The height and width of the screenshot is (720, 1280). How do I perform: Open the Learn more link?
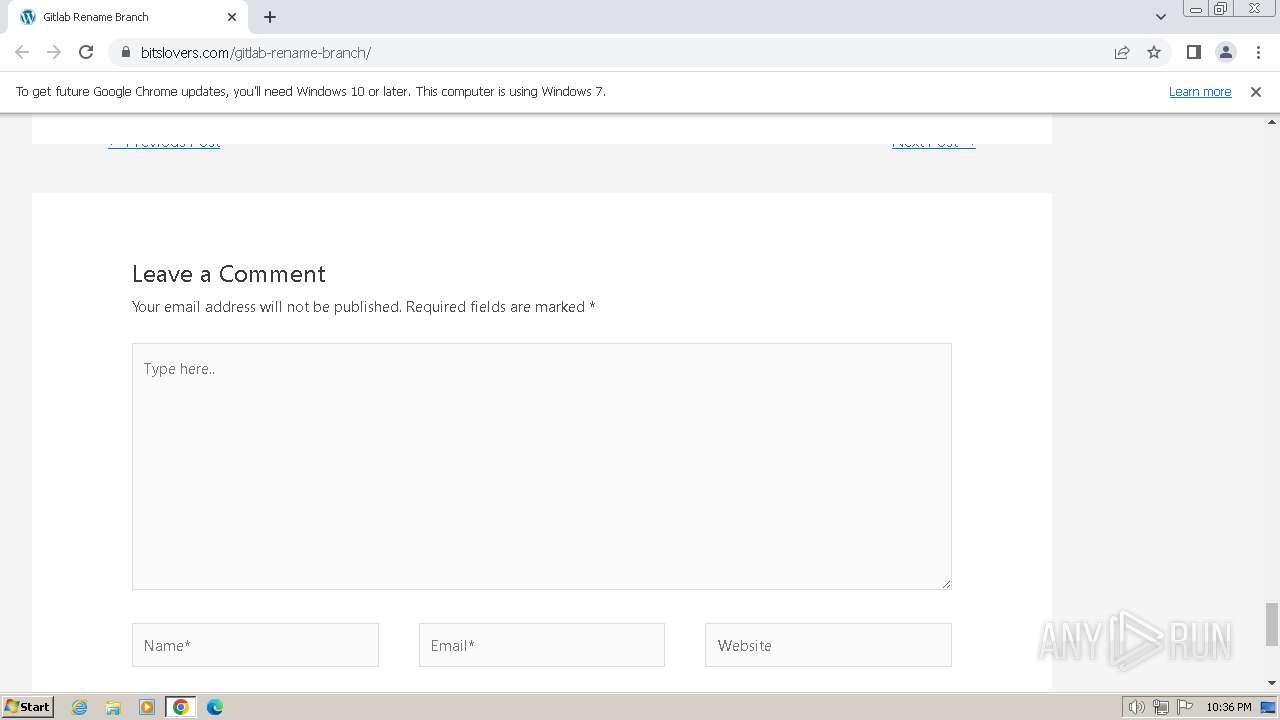pos(1200,91)
